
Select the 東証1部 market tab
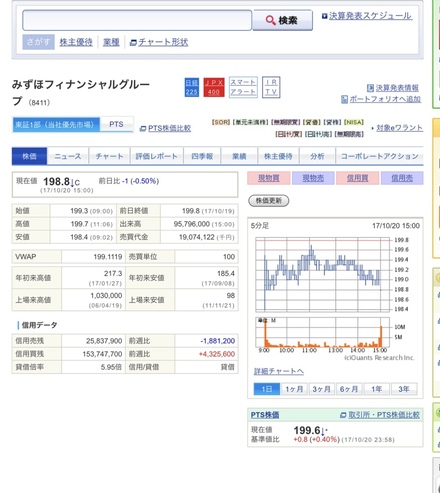pyautogui.click(x=56, y=124)
